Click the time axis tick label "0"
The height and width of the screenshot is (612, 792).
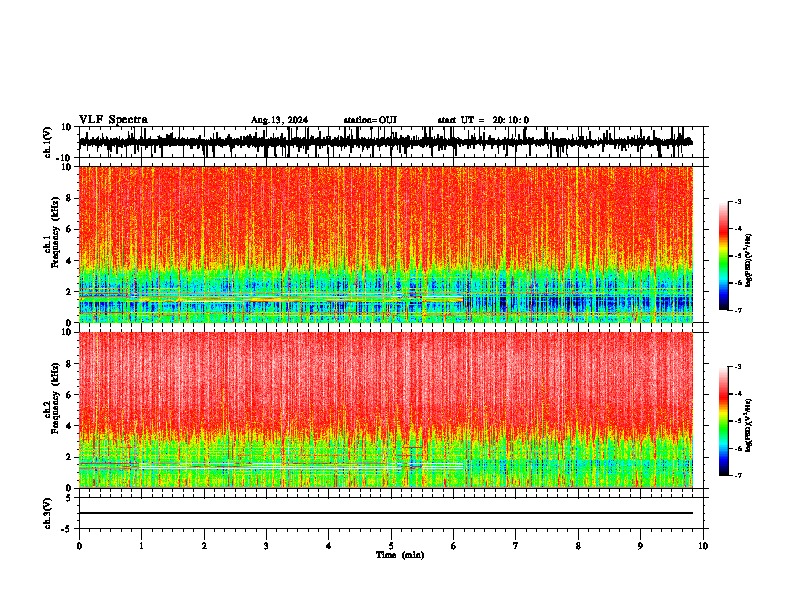click(79, 546)
